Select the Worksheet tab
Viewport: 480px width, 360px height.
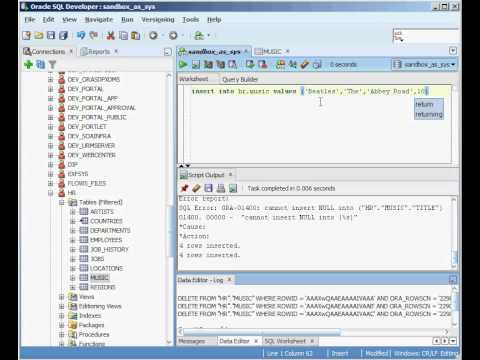[193, 79]
